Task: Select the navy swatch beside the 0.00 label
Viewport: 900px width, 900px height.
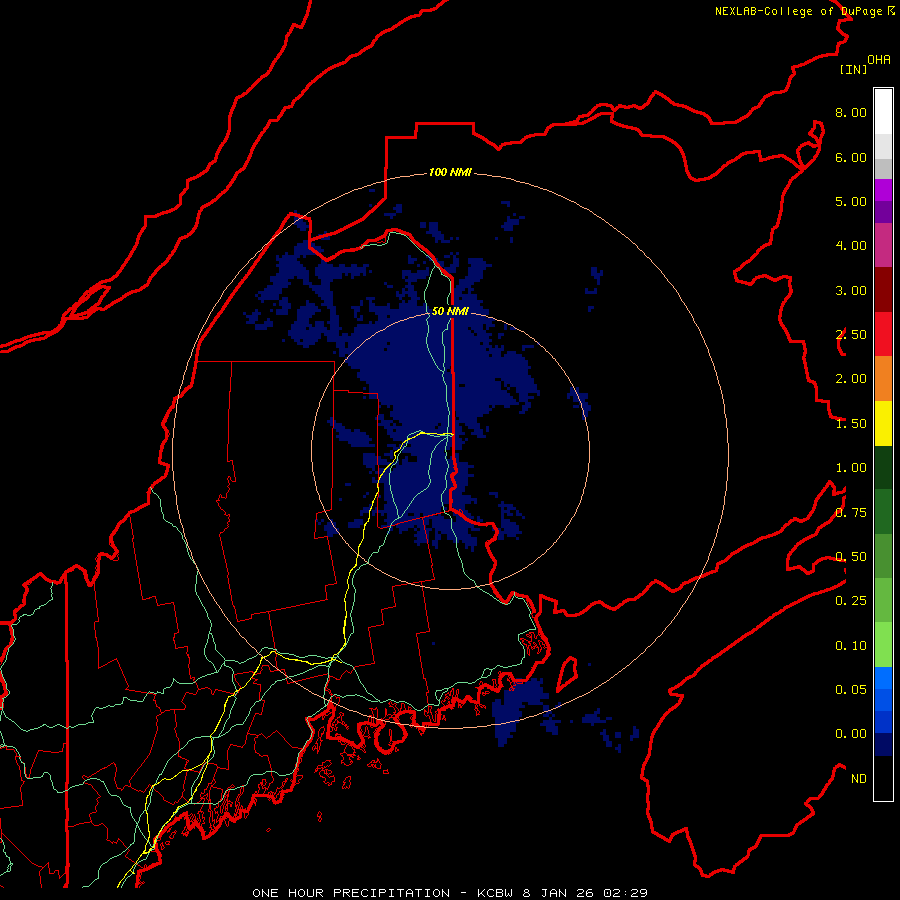Action: pyautogui.click(x=883, y=744)
